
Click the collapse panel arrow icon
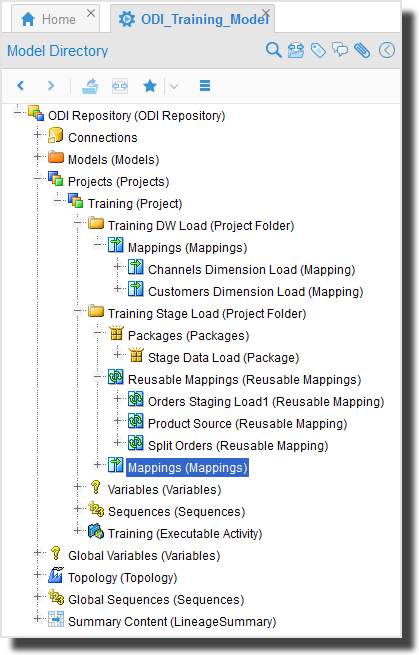tap(387, 51)
